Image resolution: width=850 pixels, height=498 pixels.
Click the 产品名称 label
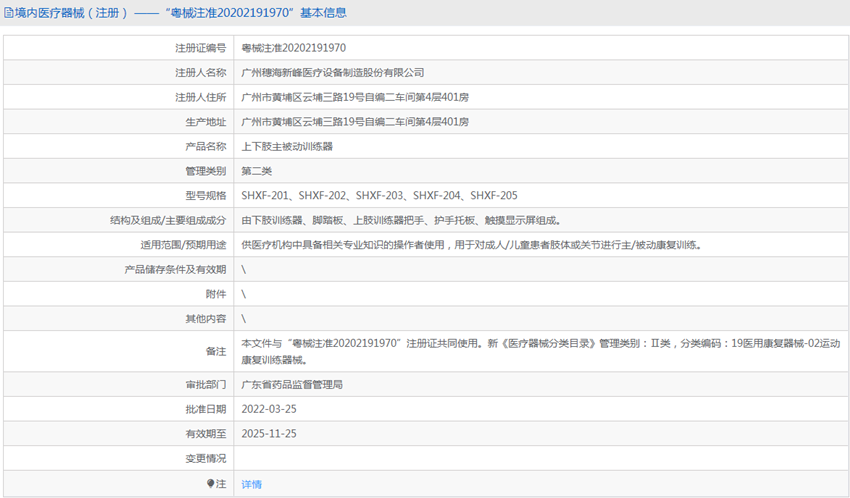coord(206,147)
